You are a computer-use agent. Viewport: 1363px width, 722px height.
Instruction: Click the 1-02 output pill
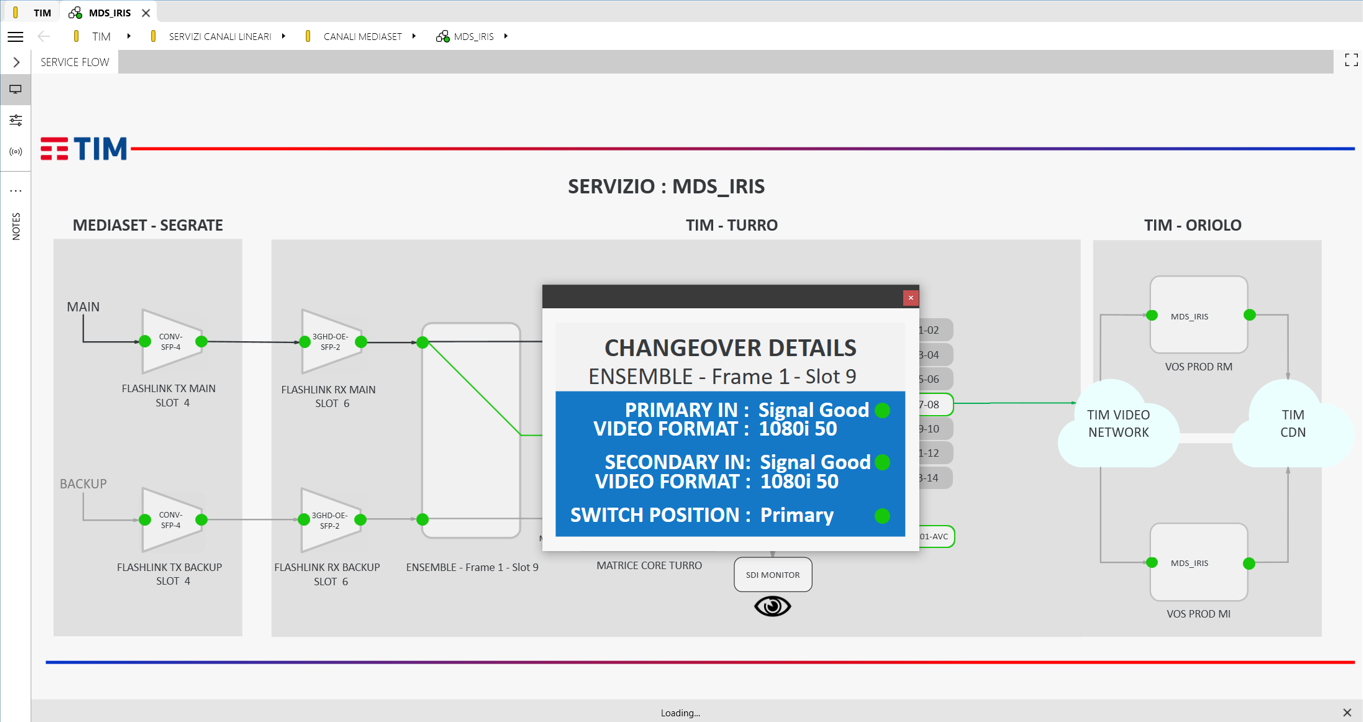936,330
